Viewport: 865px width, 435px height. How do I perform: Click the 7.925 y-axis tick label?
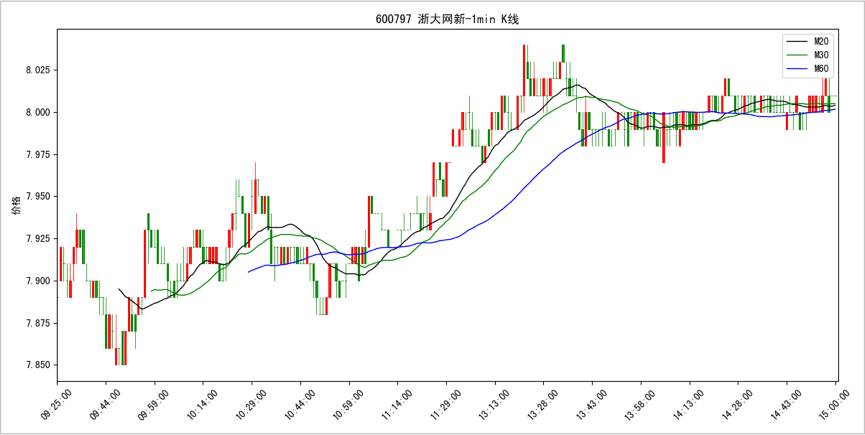(x=39, y=238)
